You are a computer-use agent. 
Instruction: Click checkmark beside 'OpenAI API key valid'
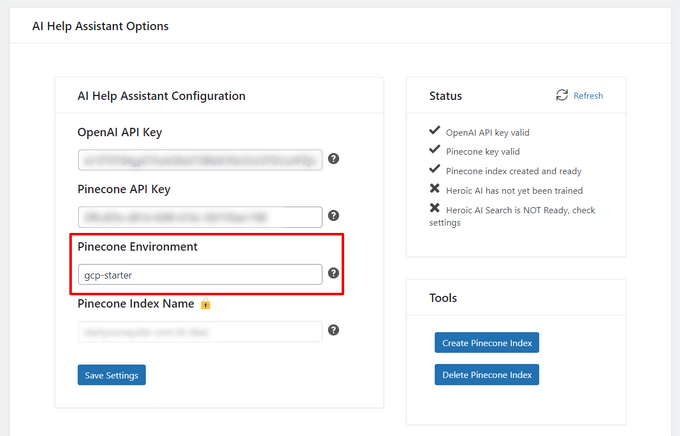(x=434, y=131)
